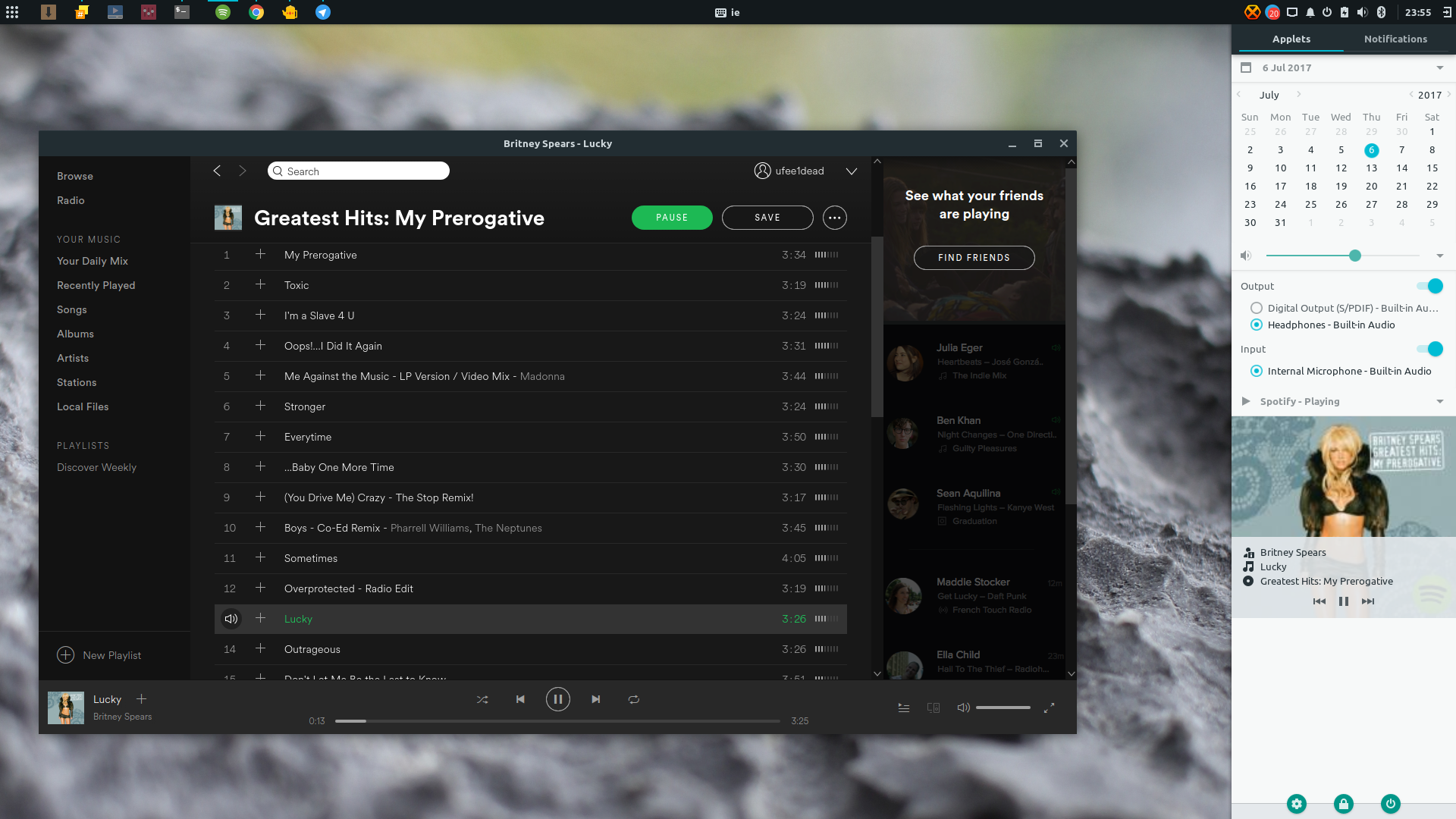Open Radio in Spotify sidebar
Image resolution: width=1456 pixels, height=819 pixels.
tap(71, 200)
